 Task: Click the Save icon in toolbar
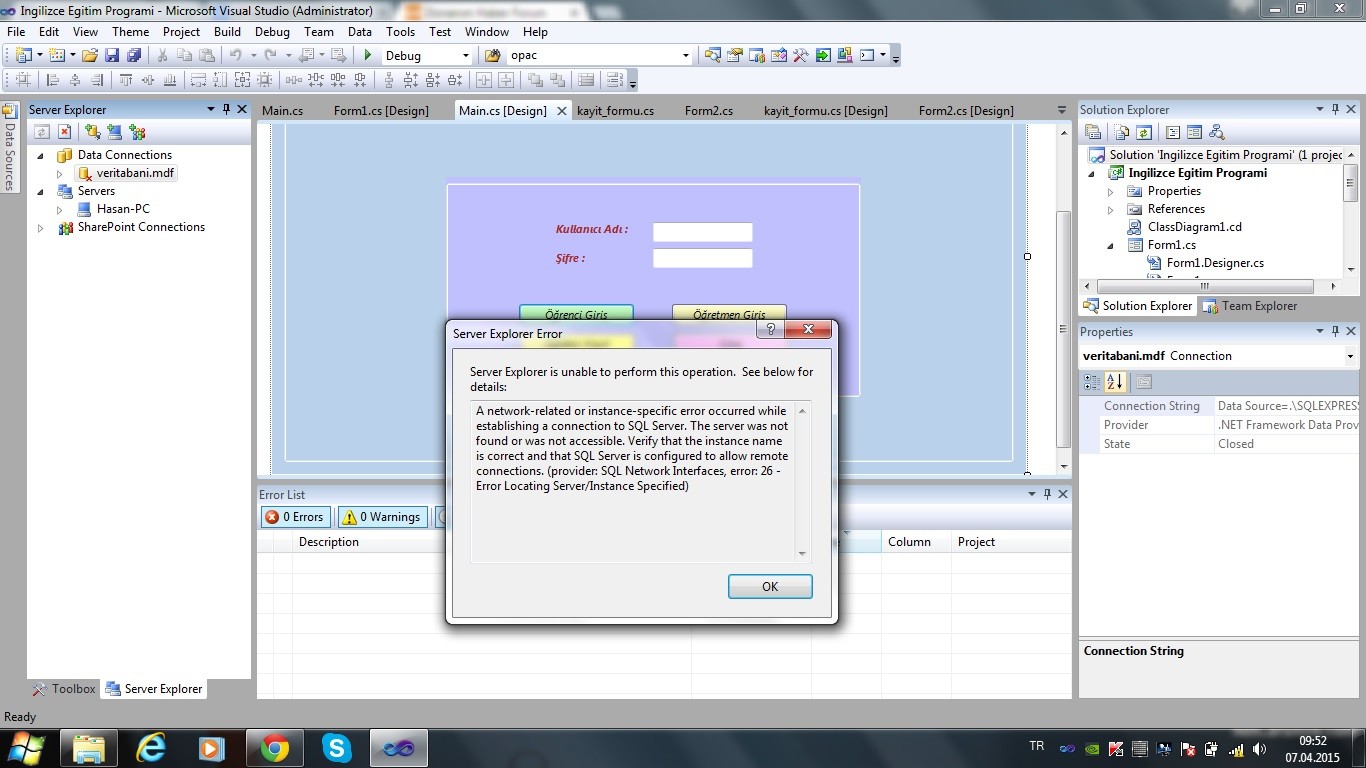pos(111,55)
